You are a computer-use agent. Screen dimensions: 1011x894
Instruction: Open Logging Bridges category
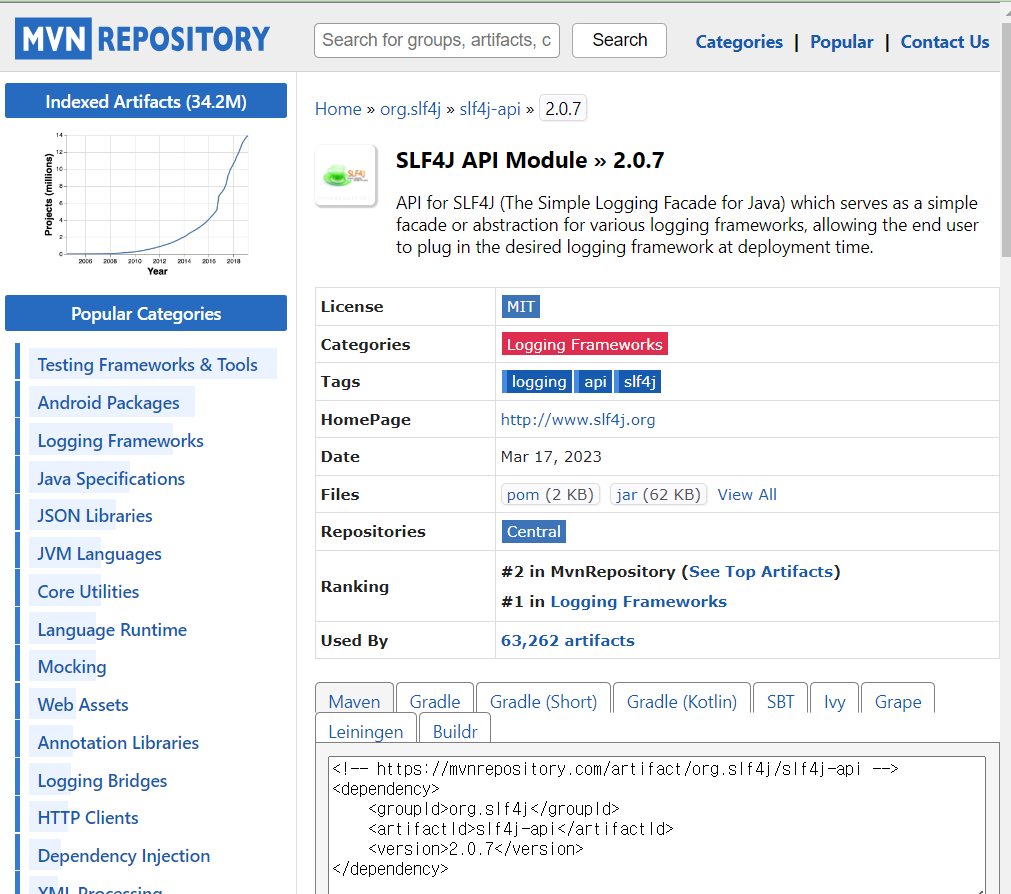tap(102, 781)
